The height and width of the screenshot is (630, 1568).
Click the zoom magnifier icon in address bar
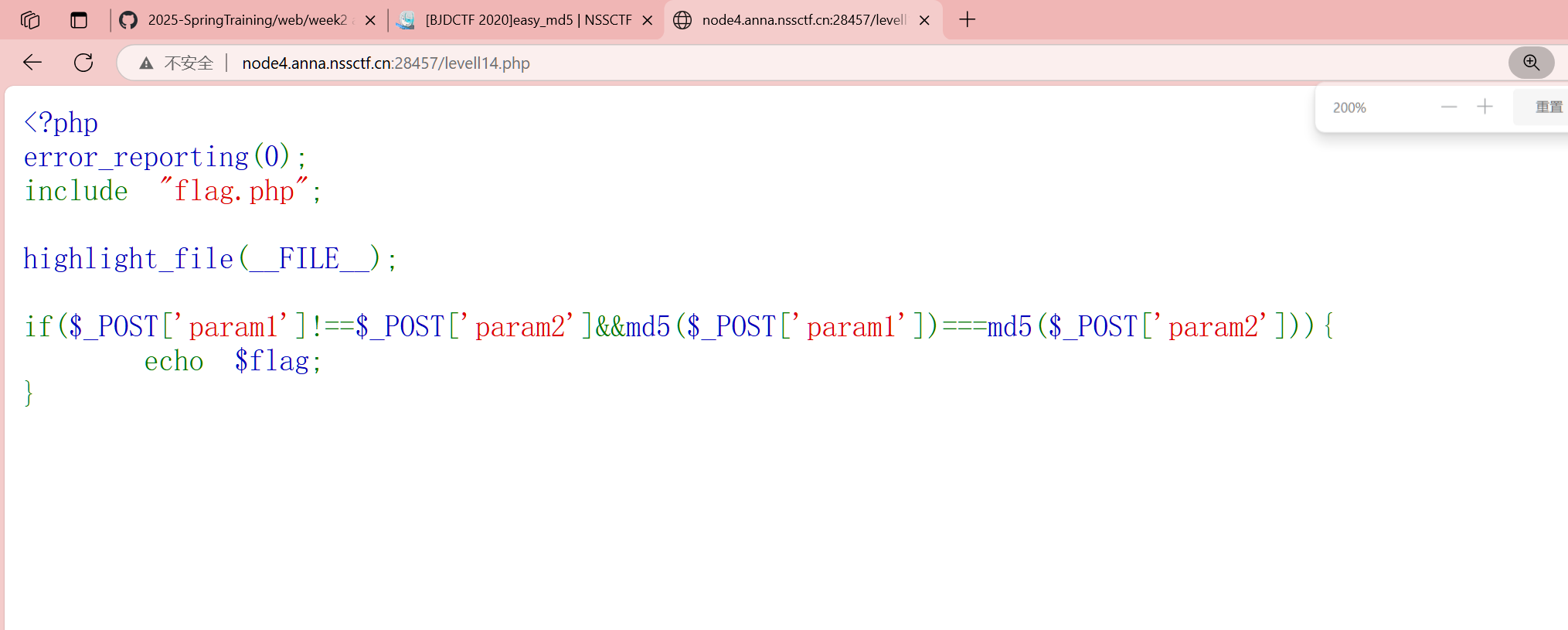(1531, 63)
